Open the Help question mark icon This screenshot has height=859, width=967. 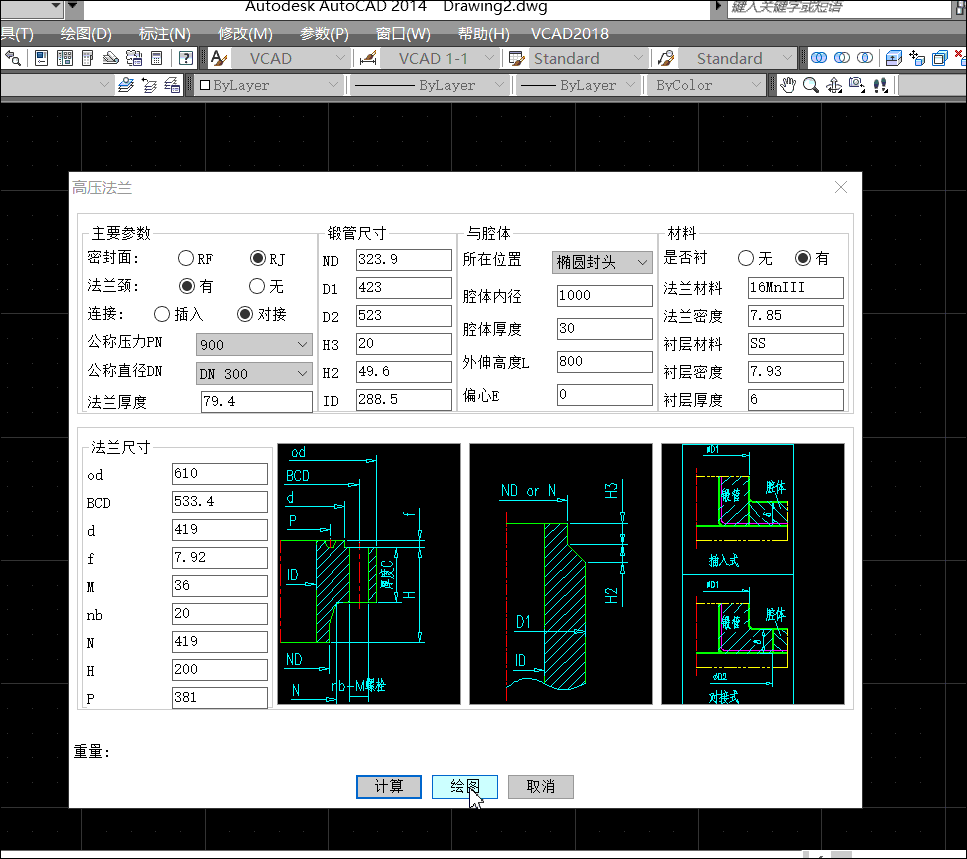click(x=185, y=58)
